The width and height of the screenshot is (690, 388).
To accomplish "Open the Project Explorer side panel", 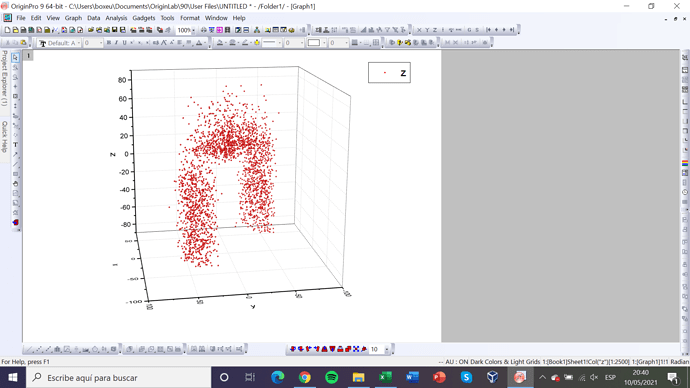I will (4, 78).
